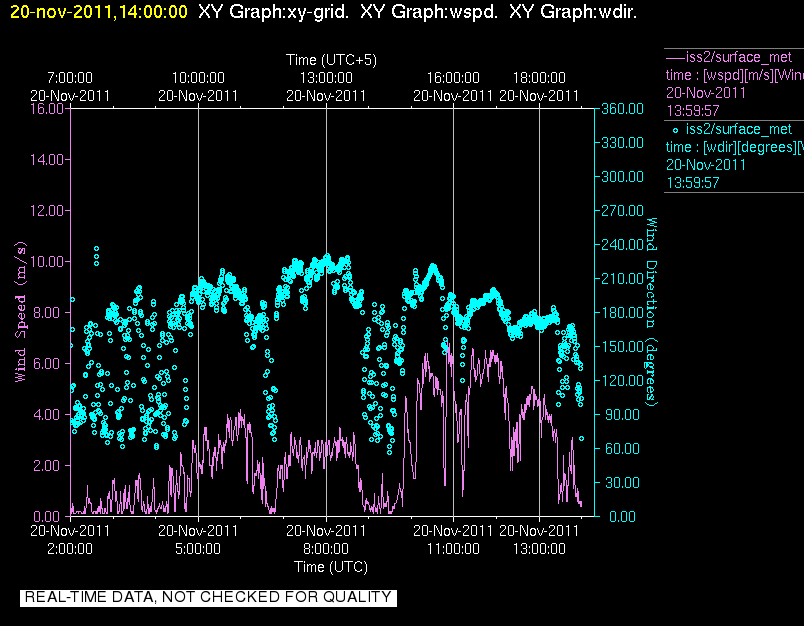The image size is (804, 626).
Task: Click the 12.00 wind speed axis value
Action: click(x=47, y=211)
